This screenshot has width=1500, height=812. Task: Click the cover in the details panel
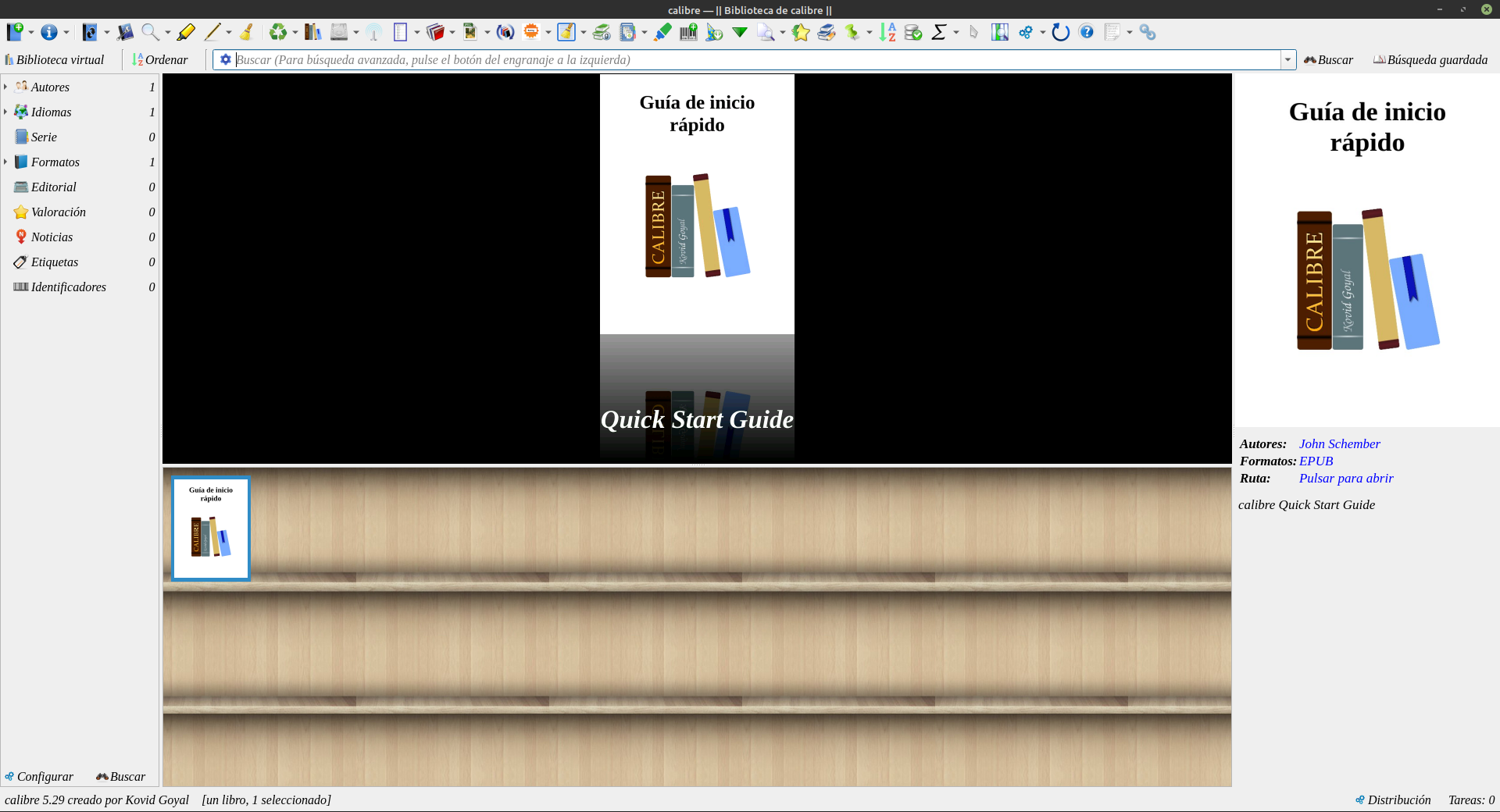(1367, 250)
